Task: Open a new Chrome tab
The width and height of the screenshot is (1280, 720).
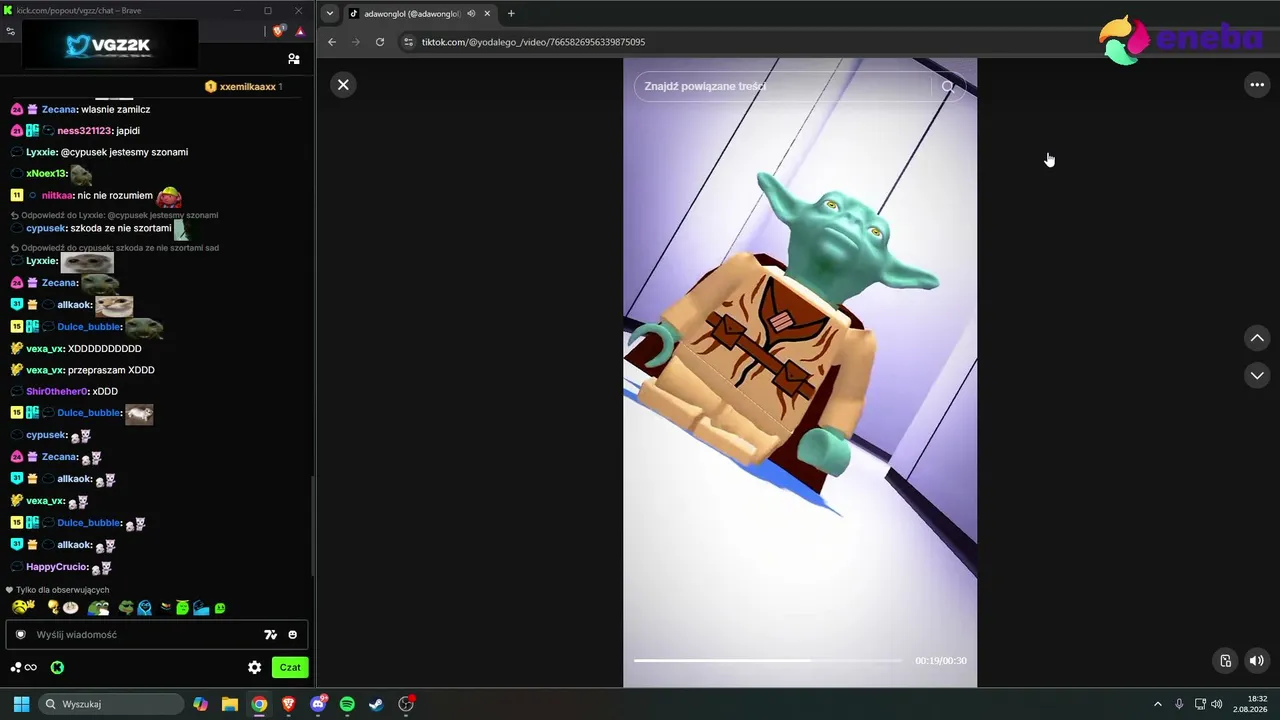Action: [x=511, y=14]
